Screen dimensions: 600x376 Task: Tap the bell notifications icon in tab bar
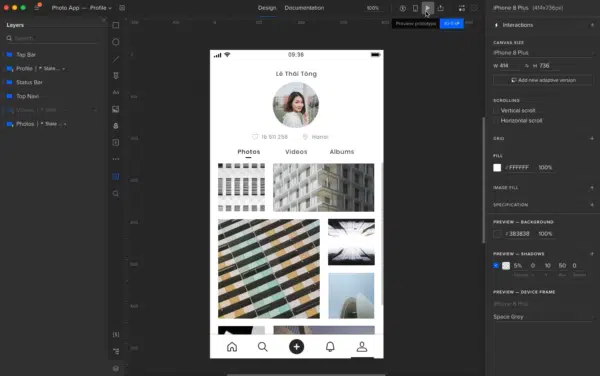pyautogui.click(x=330, y=347)
